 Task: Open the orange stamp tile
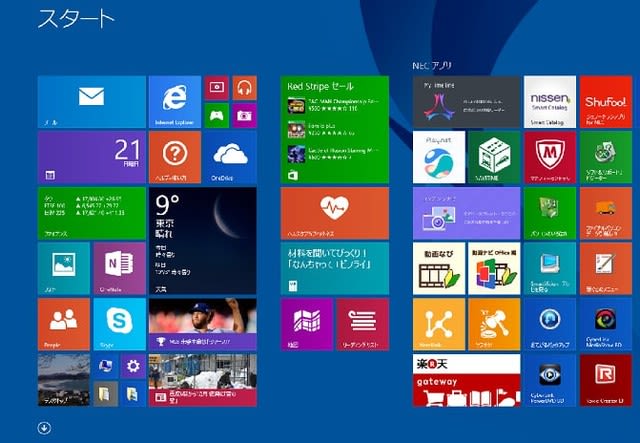tap(494, 324)
